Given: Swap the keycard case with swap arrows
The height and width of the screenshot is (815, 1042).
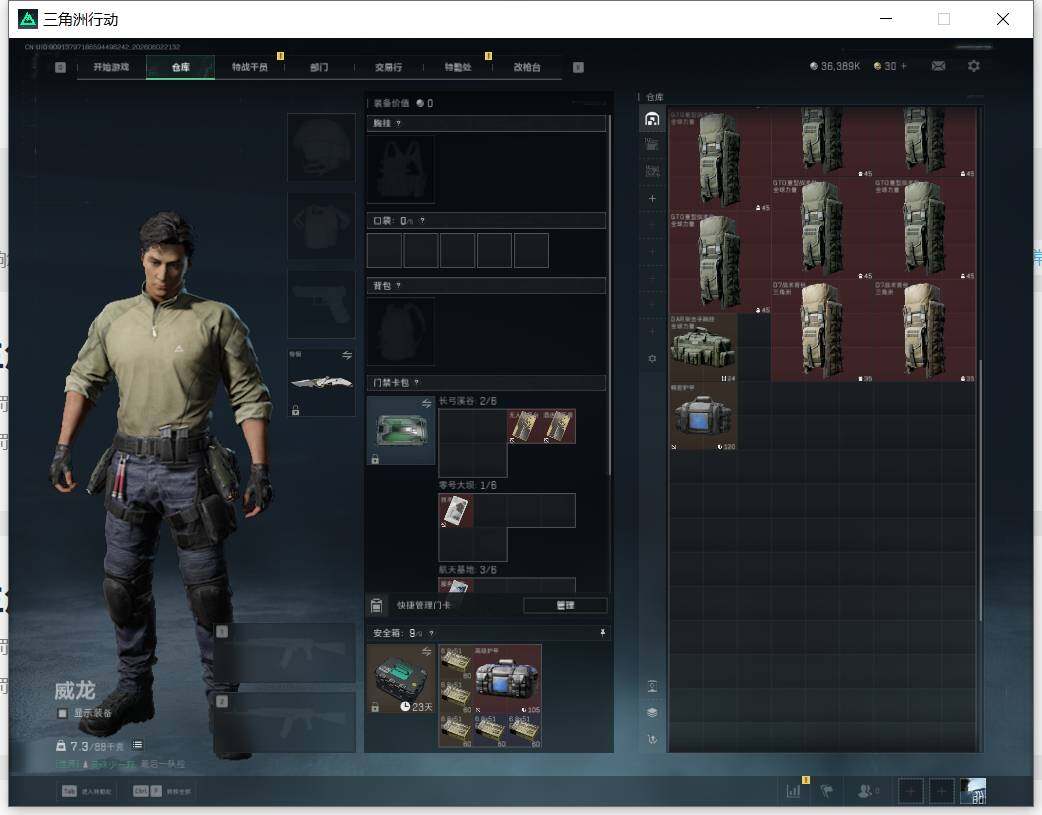Looking at the screenshot, I should click(x=427, y=404).
